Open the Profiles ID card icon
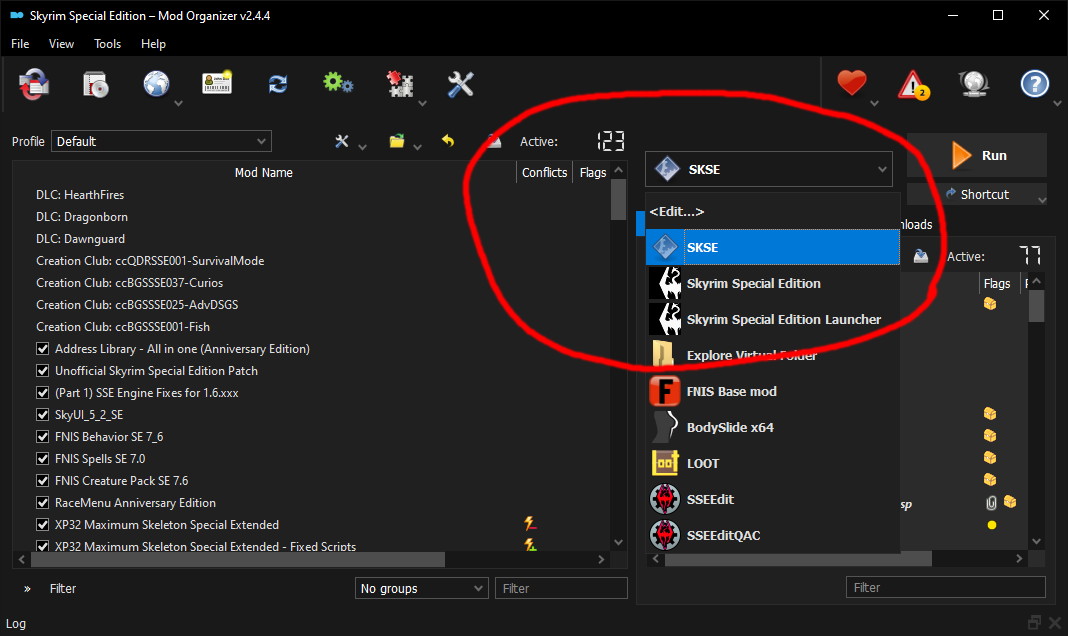 pyautogui.click(x=217, y=84)
